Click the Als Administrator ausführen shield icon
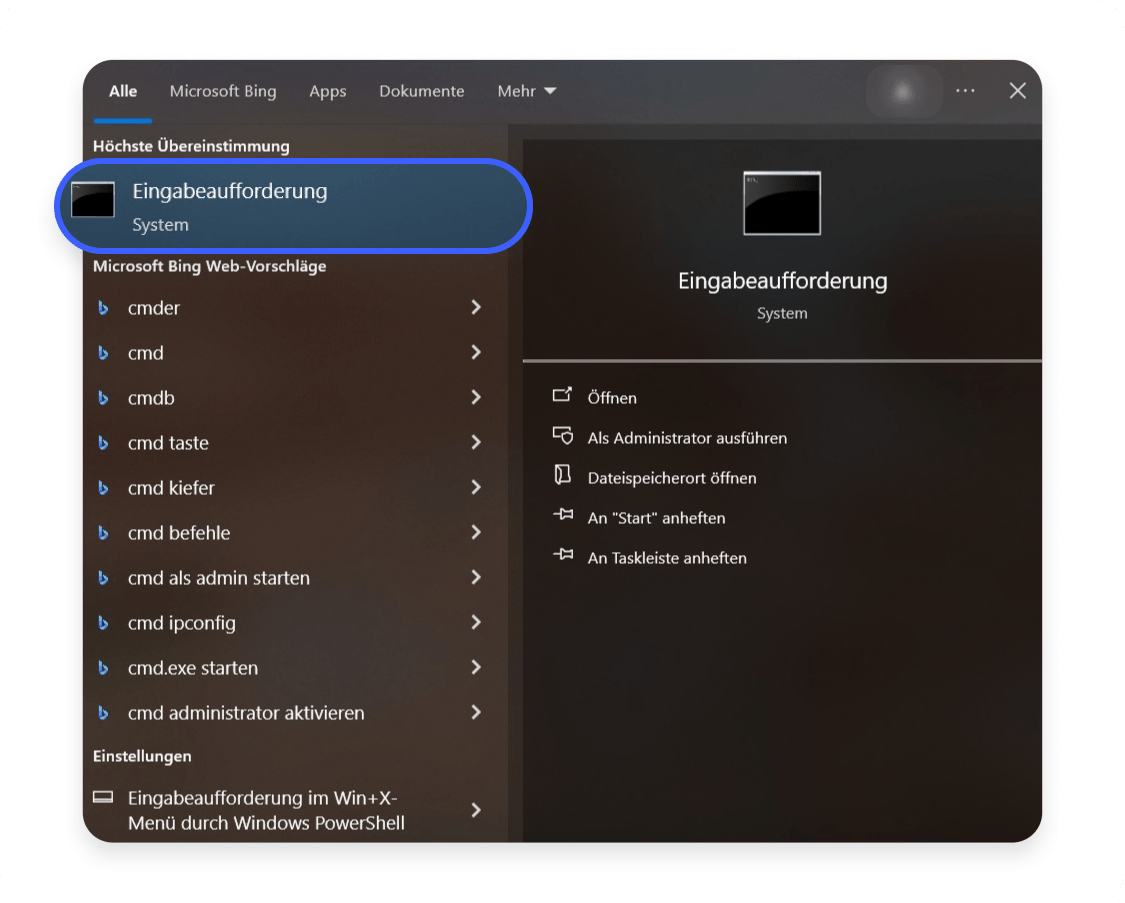Image resolution: width=1125 pixels, height=903 pixels. [562, 437]
